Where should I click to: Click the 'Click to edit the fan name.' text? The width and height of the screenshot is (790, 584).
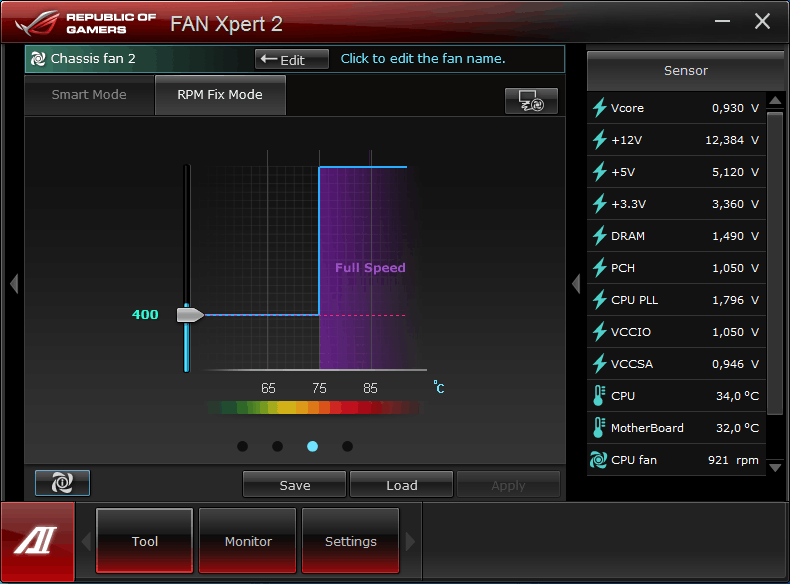(x=423, y=58)
